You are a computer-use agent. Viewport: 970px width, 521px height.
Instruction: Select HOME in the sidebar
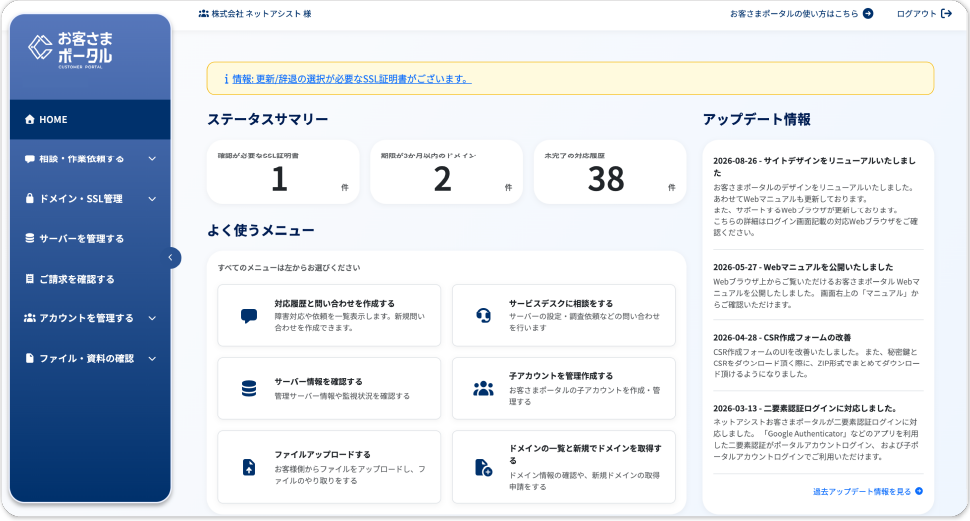tap(90, 119)
